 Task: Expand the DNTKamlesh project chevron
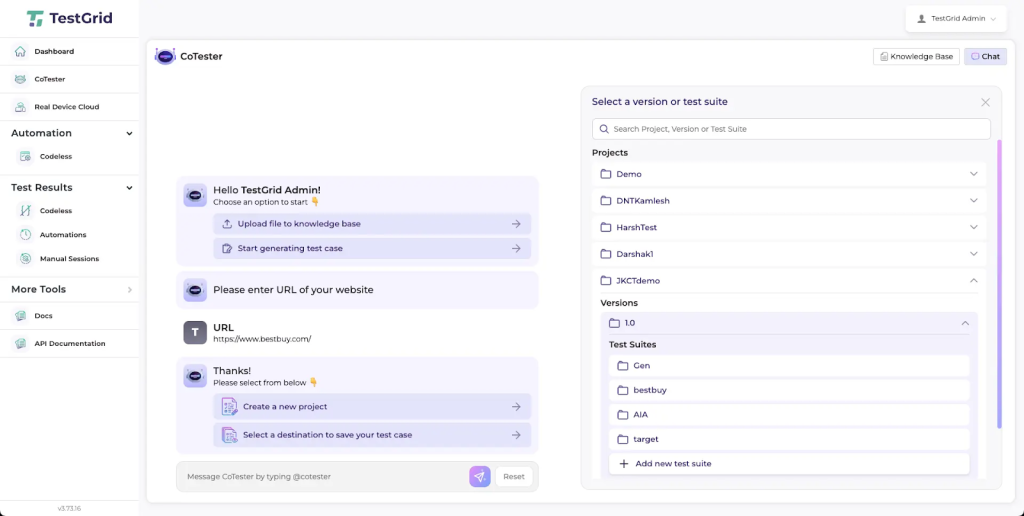tap(974, 201)
